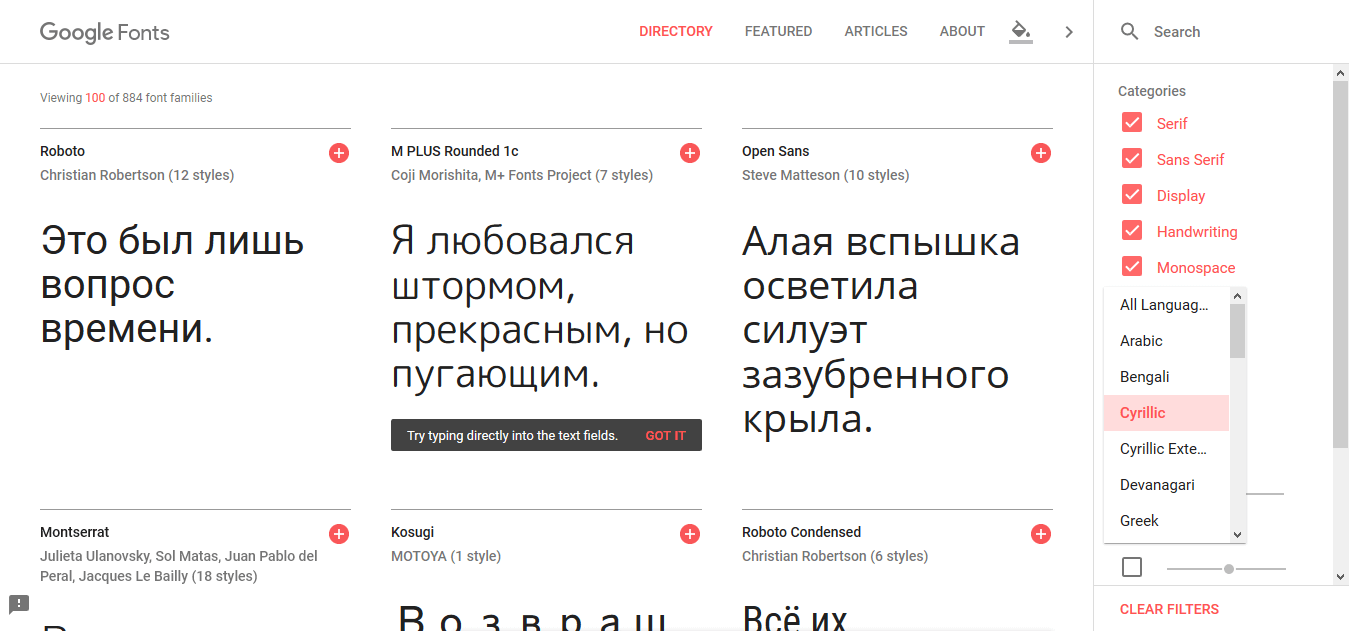Choose Devanagari from the language dropdown
This screenshot has width=1366, height=631.
[1157, 485]
